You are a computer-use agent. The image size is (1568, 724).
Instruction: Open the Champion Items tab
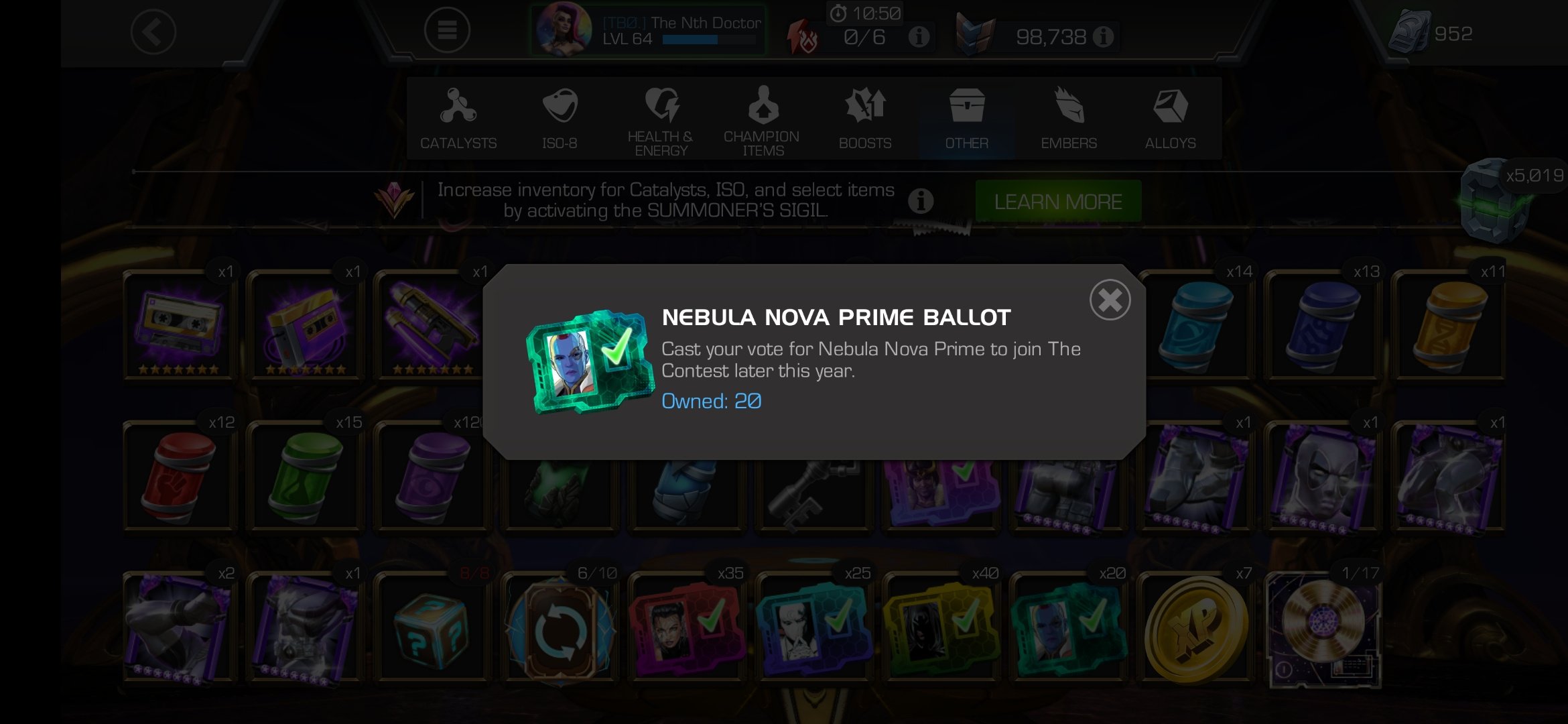pos(763,119)
